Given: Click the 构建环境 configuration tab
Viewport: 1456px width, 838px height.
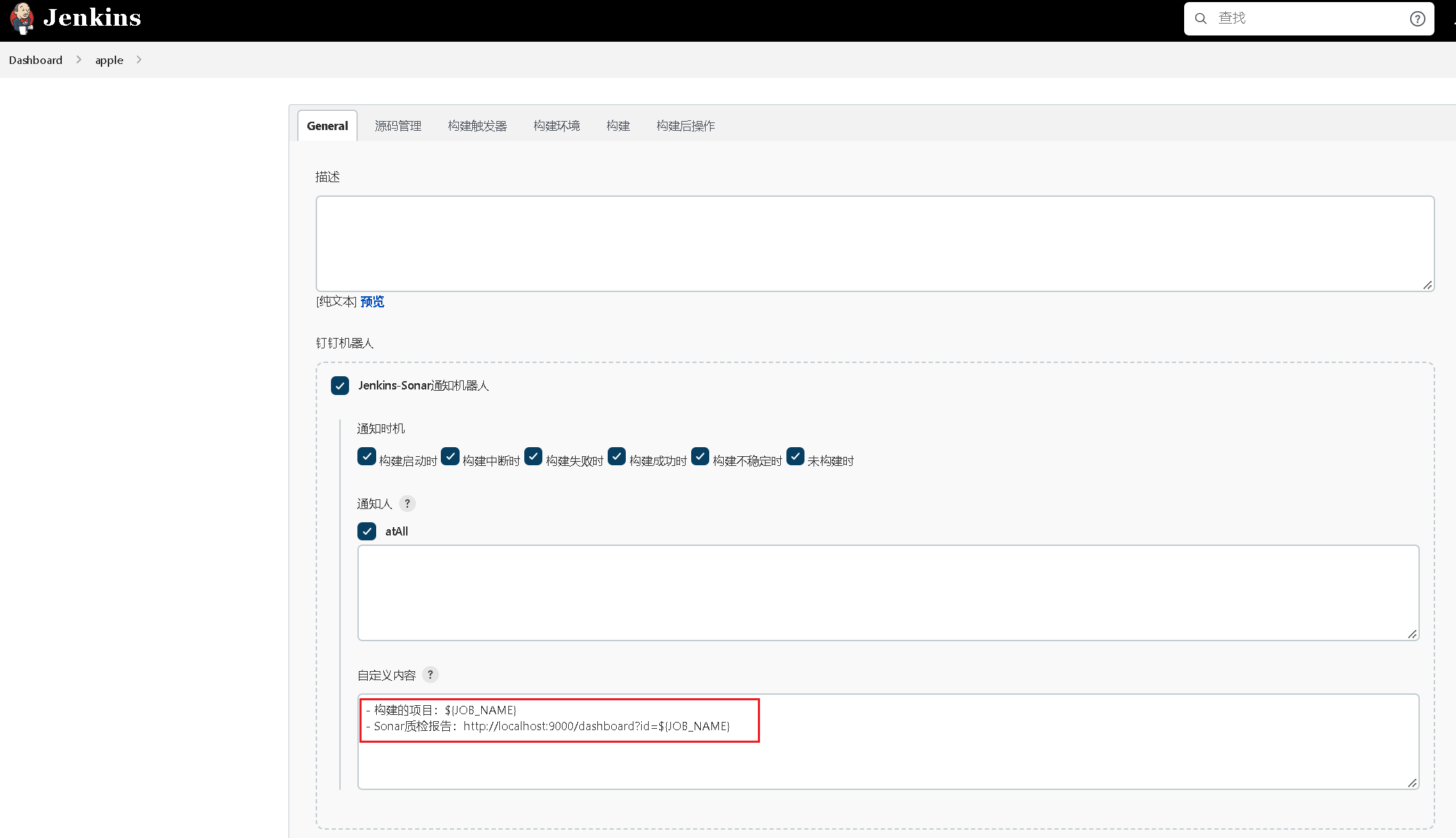Looking at the screenshot, I should point(557,125).
